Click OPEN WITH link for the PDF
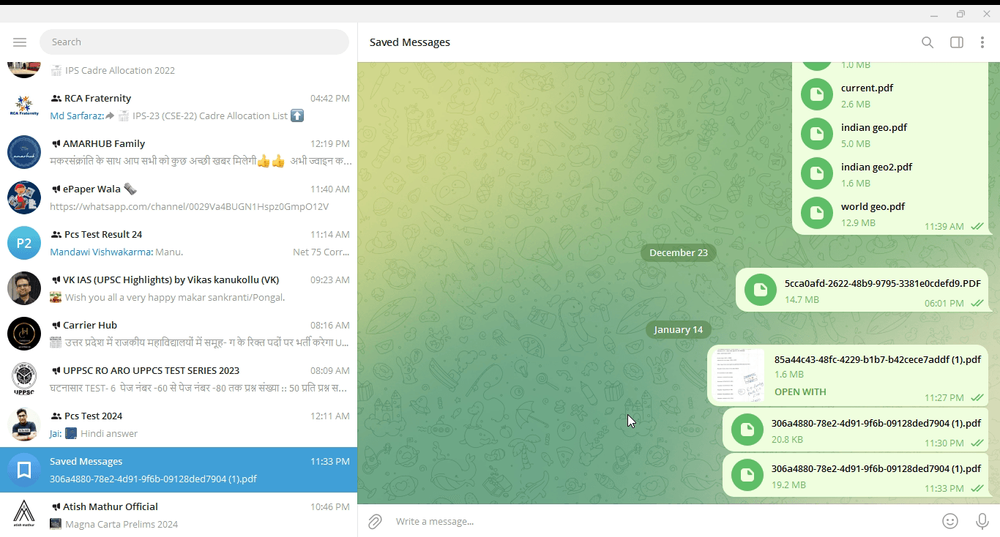 (800, 392)
